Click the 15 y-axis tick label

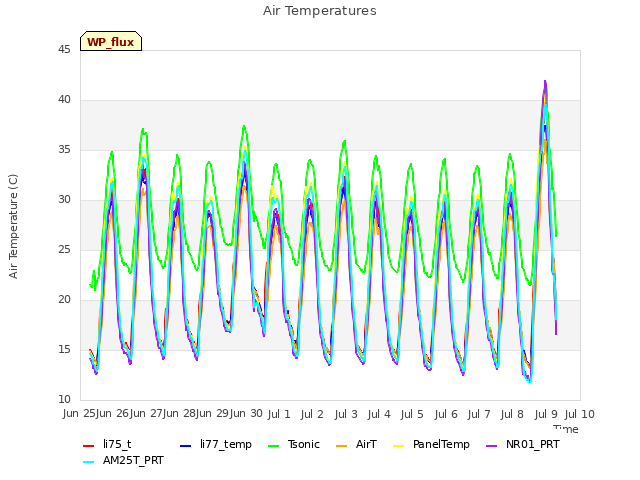[x=64, y=349]
